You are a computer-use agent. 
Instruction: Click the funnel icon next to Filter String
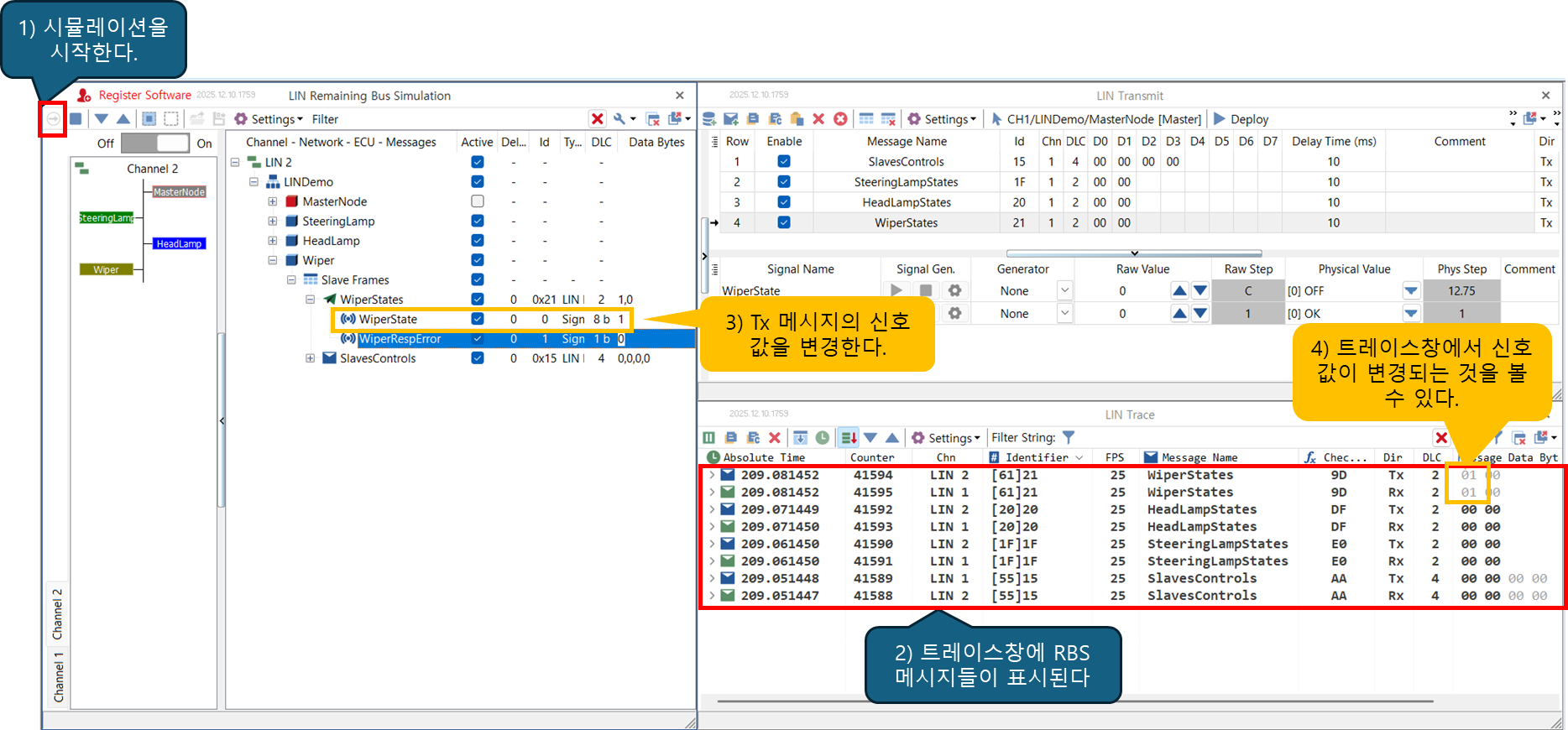1069,437
